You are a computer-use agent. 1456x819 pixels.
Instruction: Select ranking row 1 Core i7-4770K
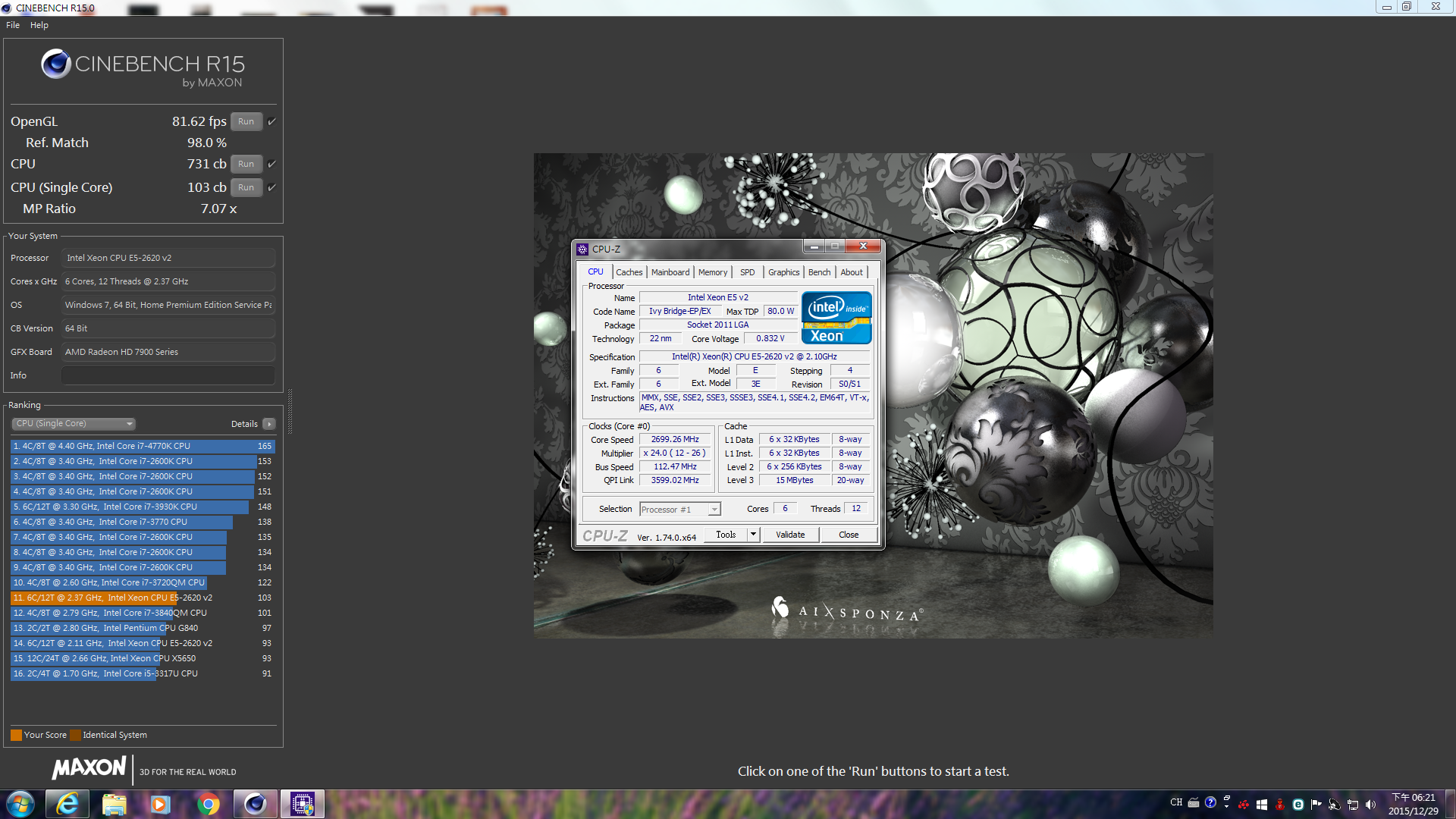(x=143, y=446)
